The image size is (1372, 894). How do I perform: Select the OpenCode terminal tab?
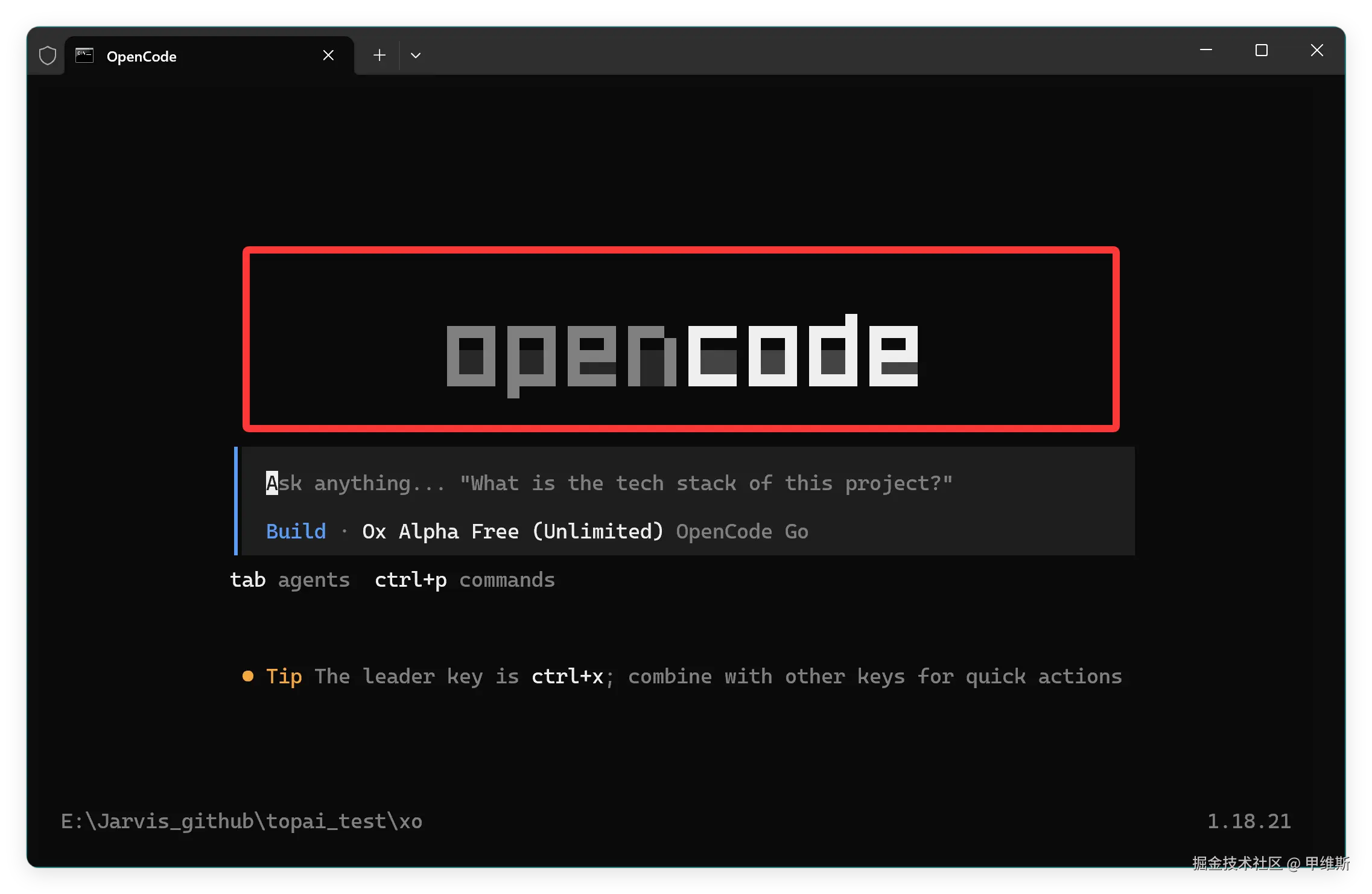[209, 56]
